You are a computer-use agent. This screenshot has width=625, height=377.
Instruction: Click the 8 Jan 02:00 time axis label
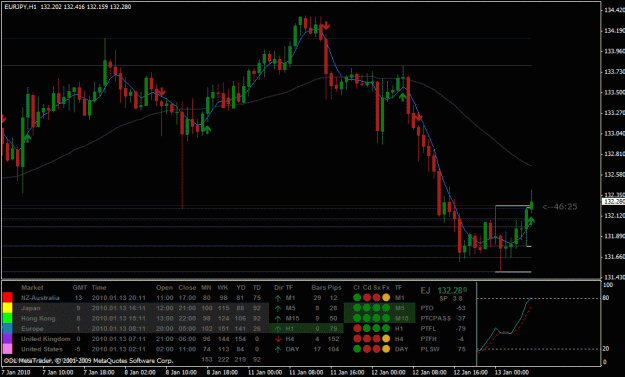(140, 373)
